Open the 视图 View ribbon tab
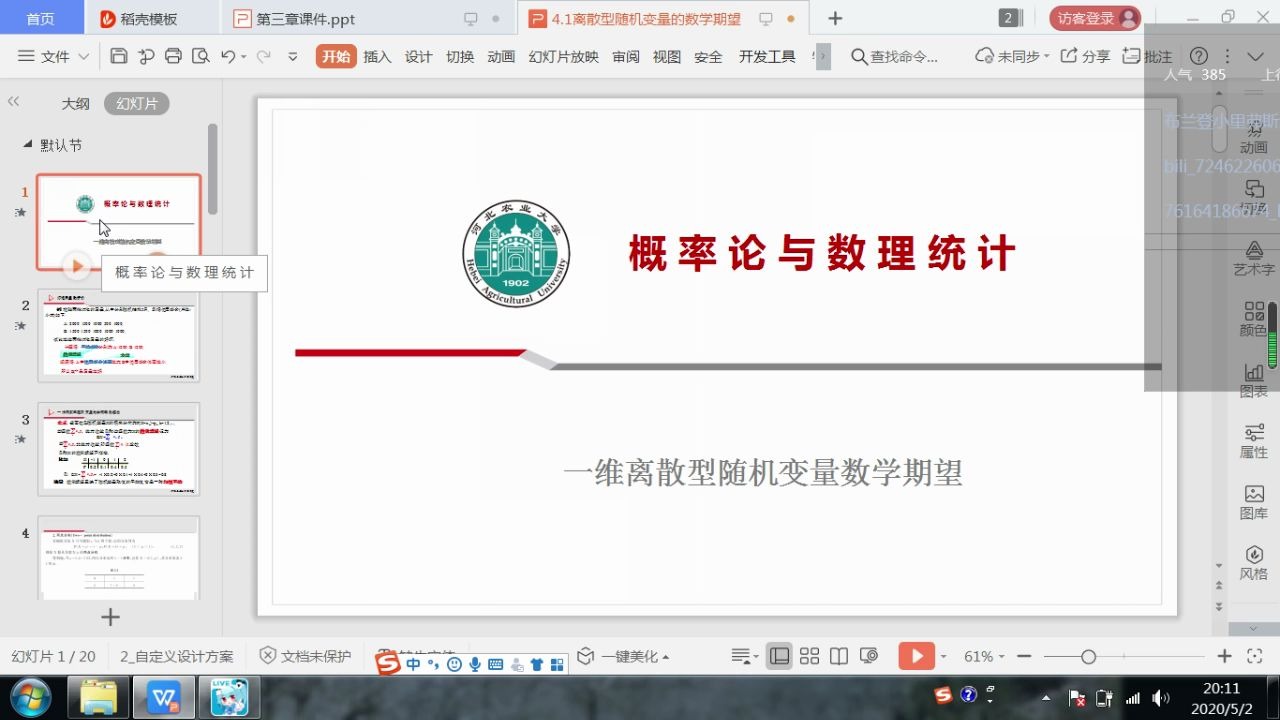Screen dimensions: 1280x720 pos(667,57)
